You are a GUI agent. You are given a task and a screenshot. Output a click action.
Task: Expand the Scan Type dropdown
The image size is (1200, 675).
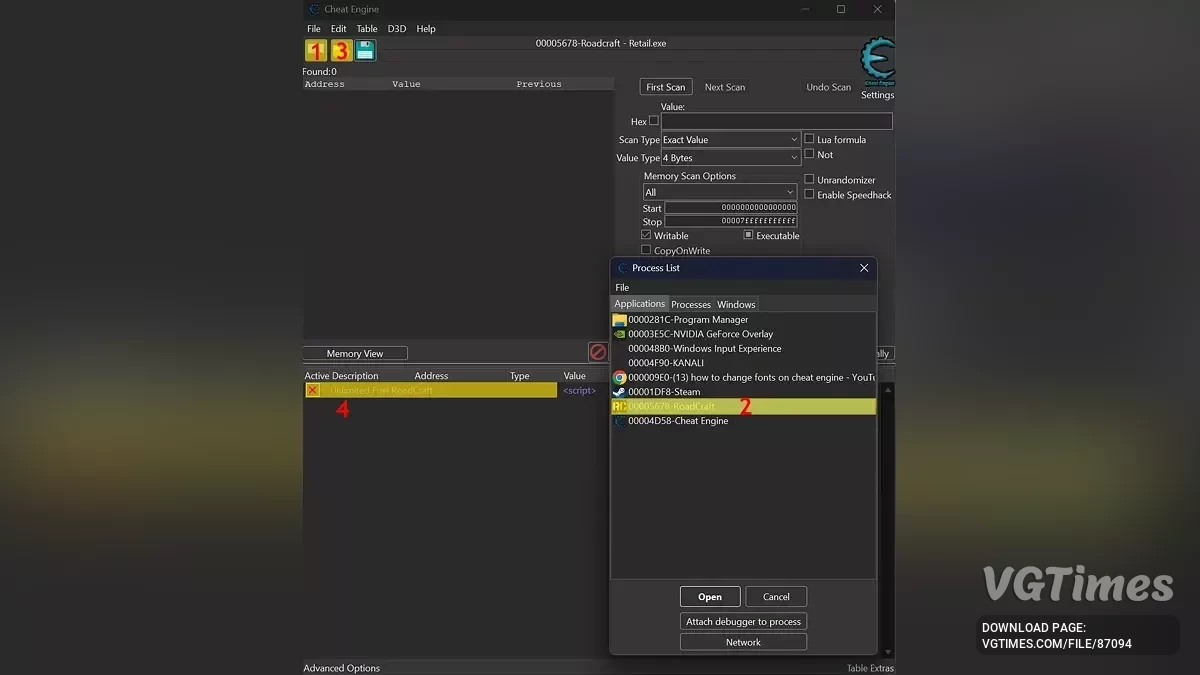click(x=731, y=140)
